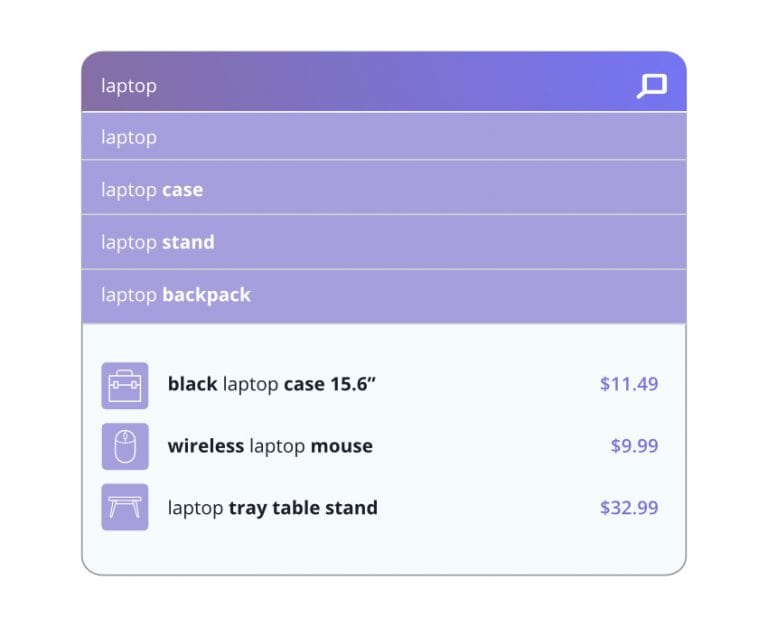The image size is (768, 627).
Task: Click the mouse icon product thumbnail
Action: (x=125, y=446)
